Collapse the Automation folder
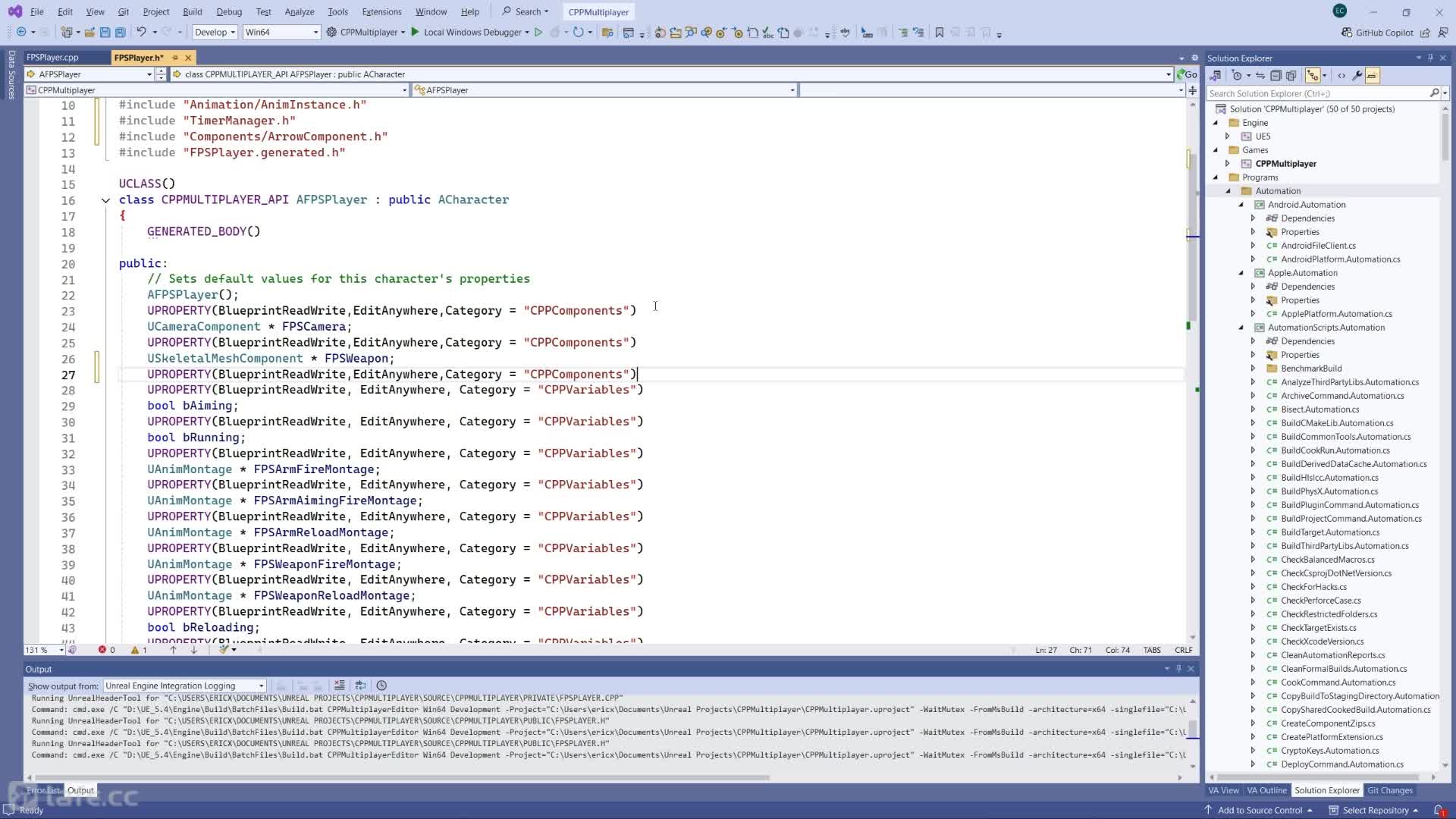Viewport: 1456px width, 819px height. point(1228,191)
